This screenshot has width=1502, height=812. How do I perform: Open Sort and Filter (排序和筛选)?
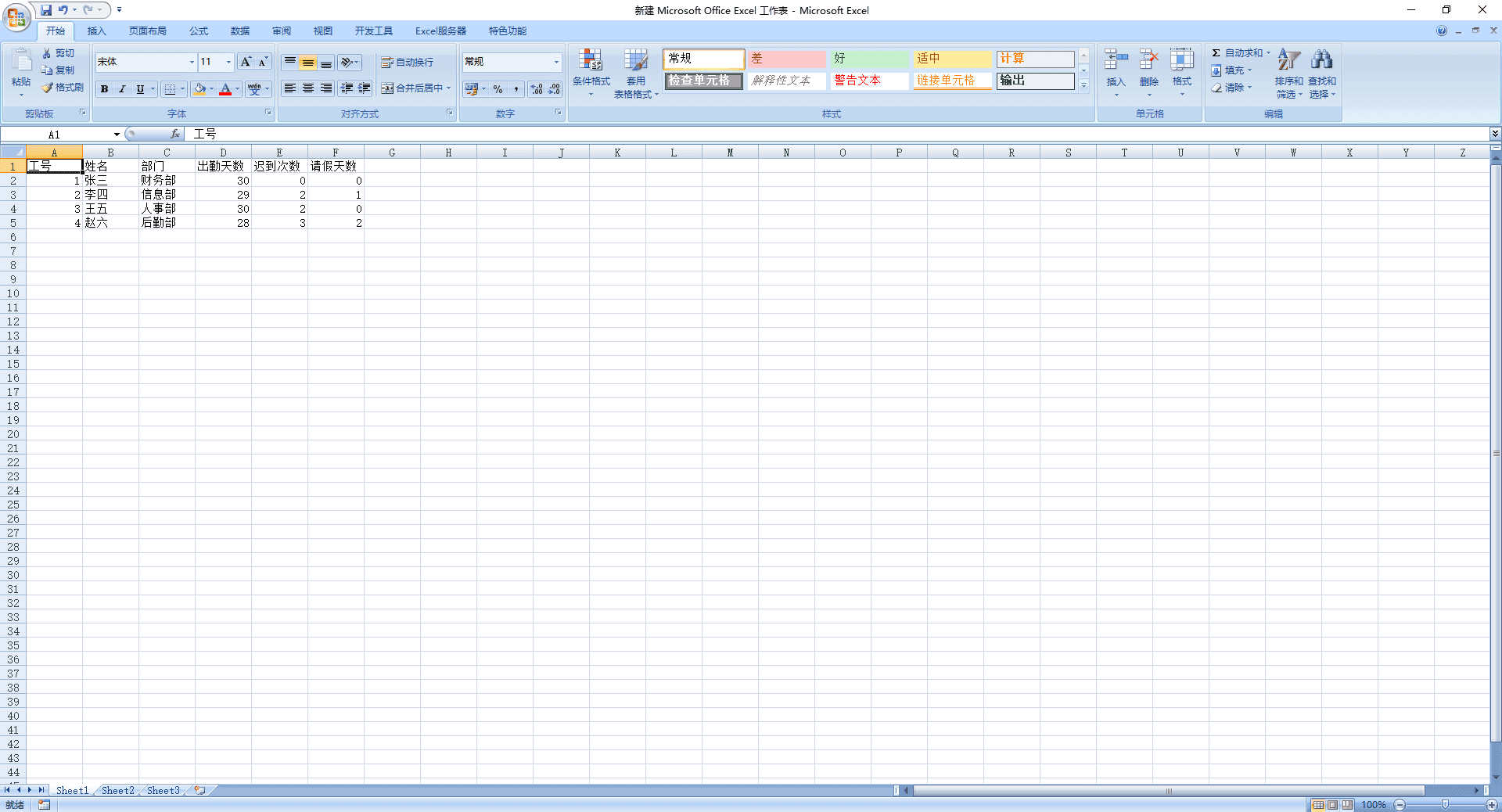(x=1288, y=73)
